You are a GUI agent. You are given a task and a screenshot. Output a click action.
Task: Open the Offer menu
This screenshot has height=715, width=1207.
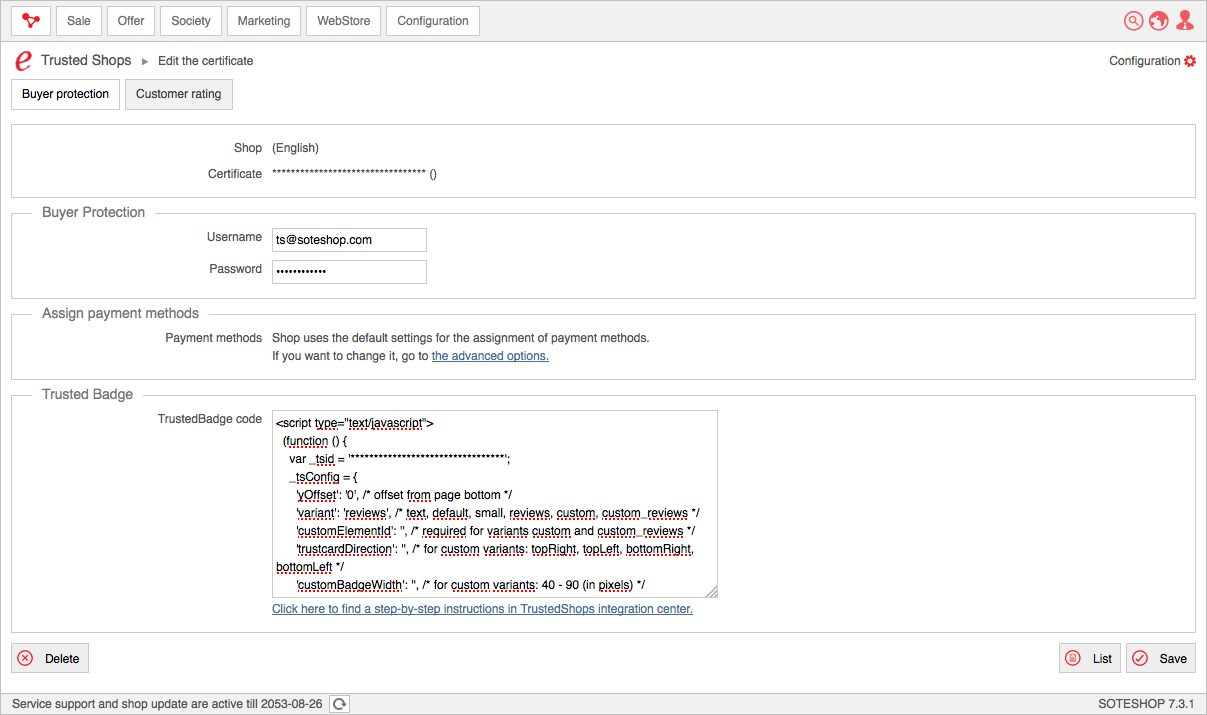pyautogui.click(x=131, y=21)
